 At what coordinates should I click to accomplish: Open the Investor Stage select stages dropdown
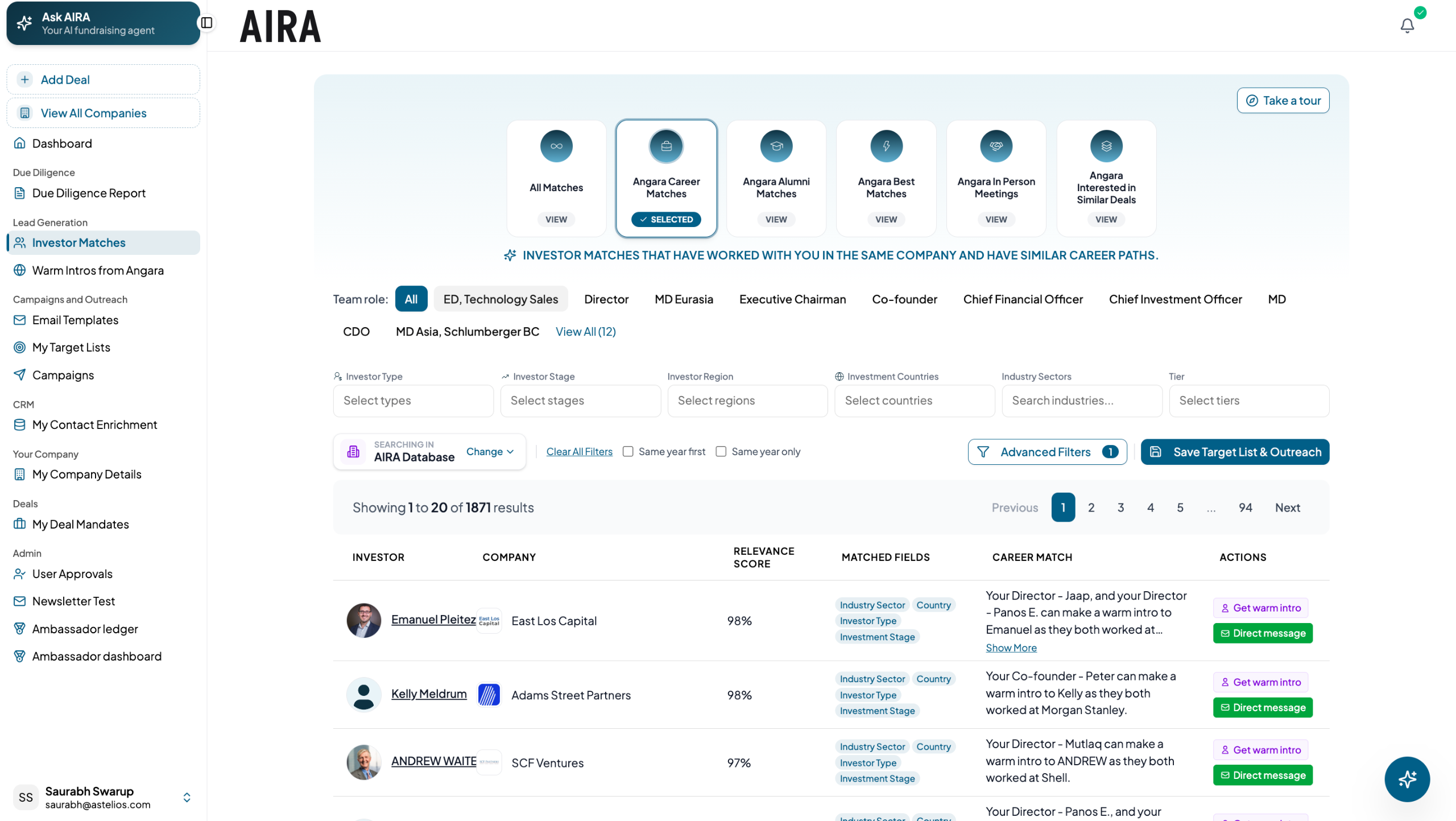point(580,401)
